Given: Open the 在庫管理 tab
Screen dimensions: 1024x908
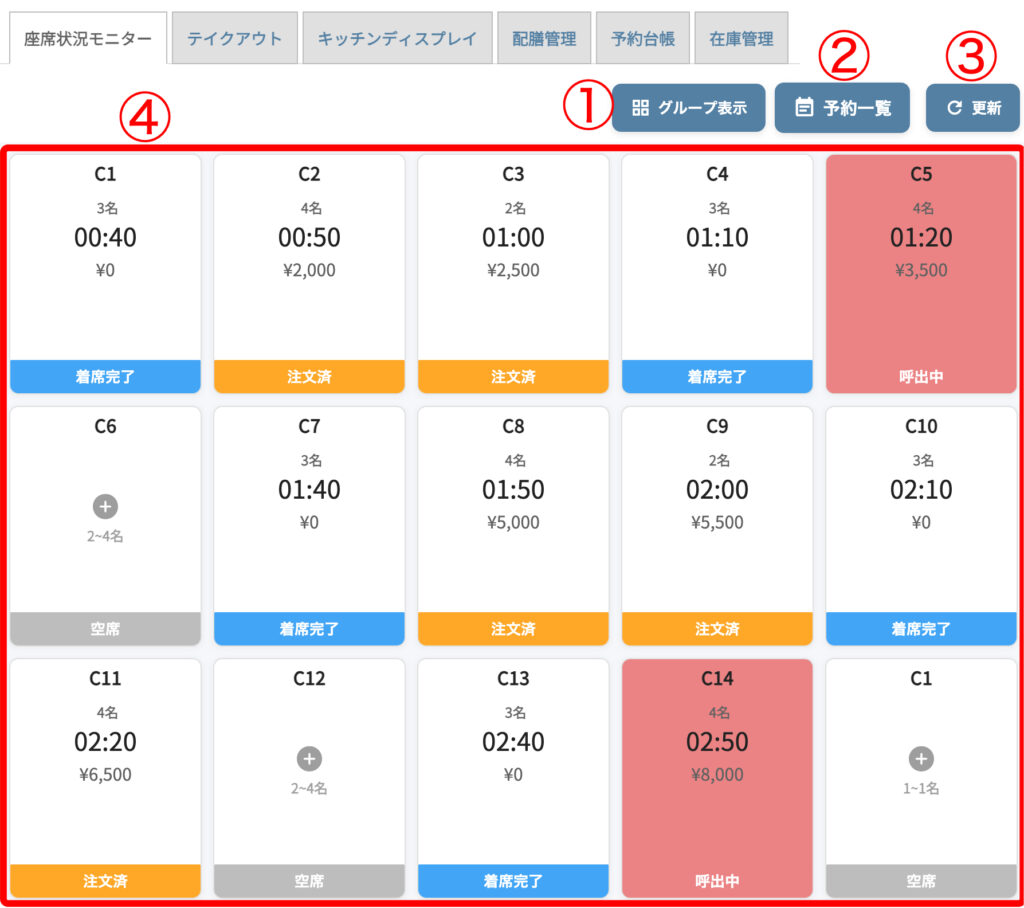Looking at the screenshot, I should tap(741, 39).
